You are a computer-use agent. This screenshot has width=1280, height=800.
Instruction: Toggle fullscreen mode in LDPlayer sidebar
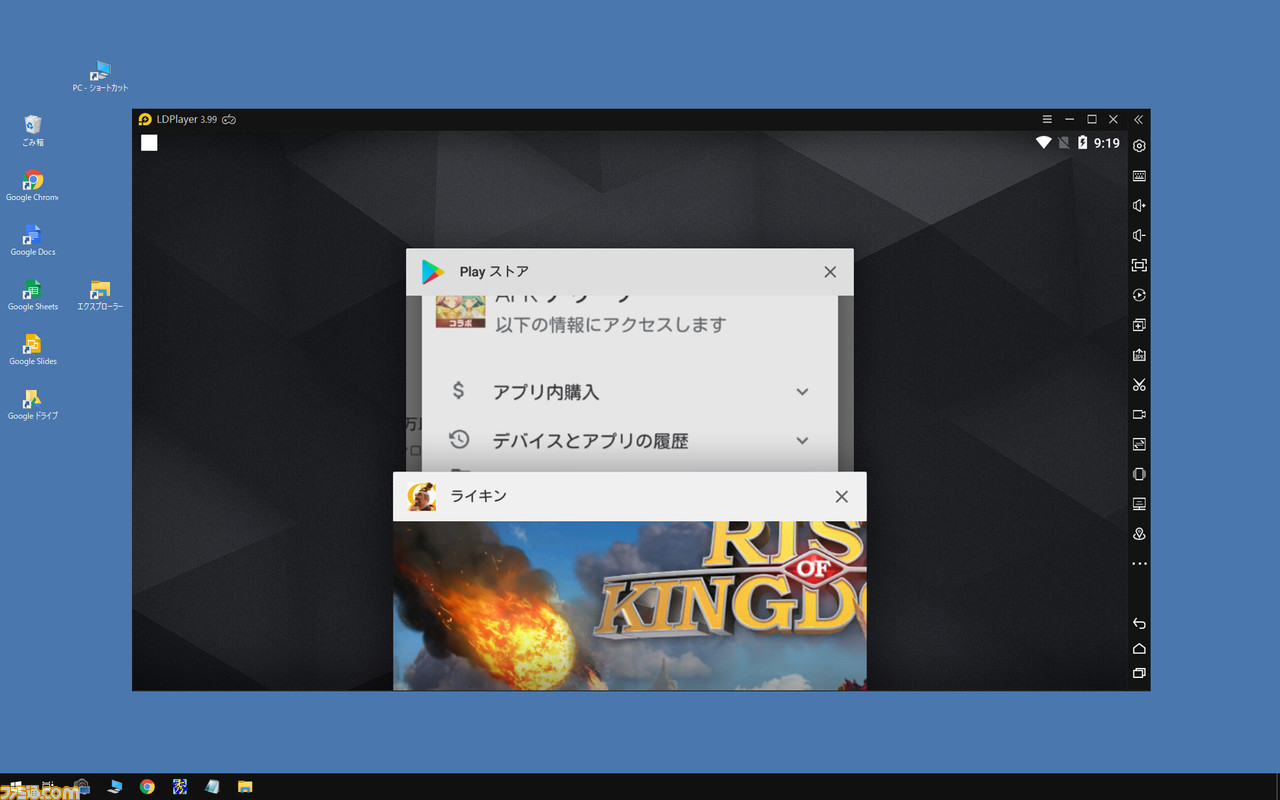click(1139, 265)
